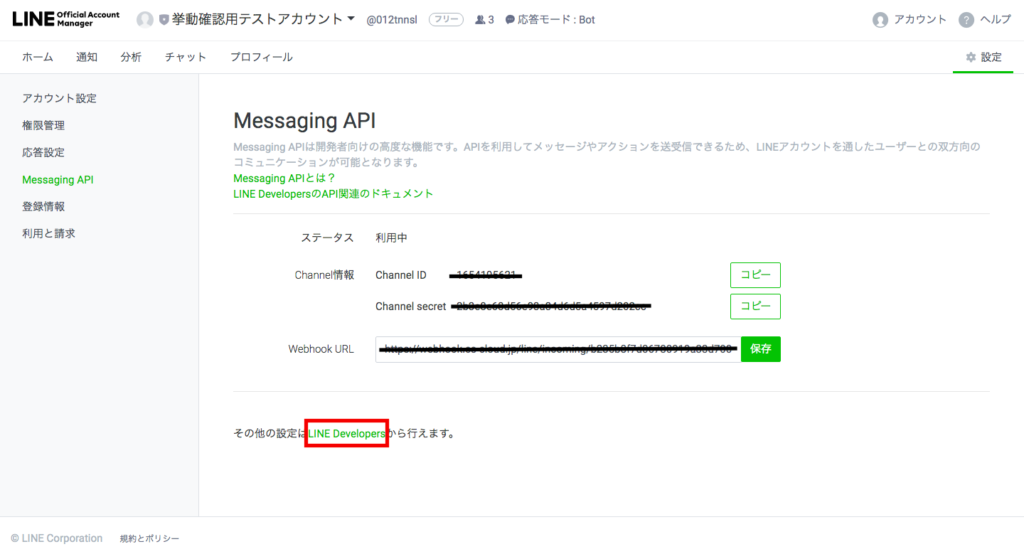Screen dimensions: 1024x559
Task: Open the チャット tab
Action: [x=185, y=57]
